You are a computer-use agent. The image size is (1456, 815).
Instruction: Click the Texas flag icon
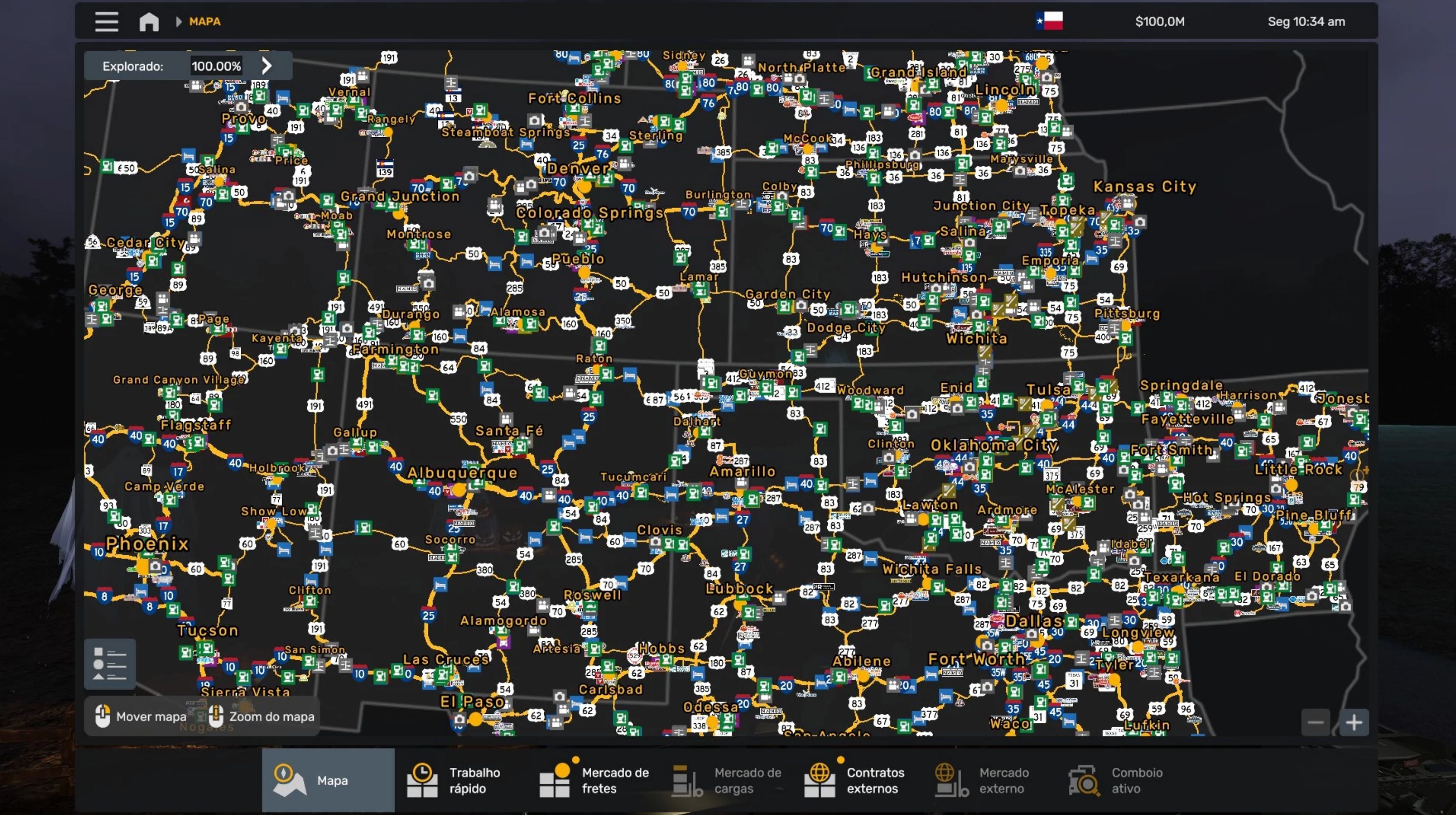coord(1049,21)
